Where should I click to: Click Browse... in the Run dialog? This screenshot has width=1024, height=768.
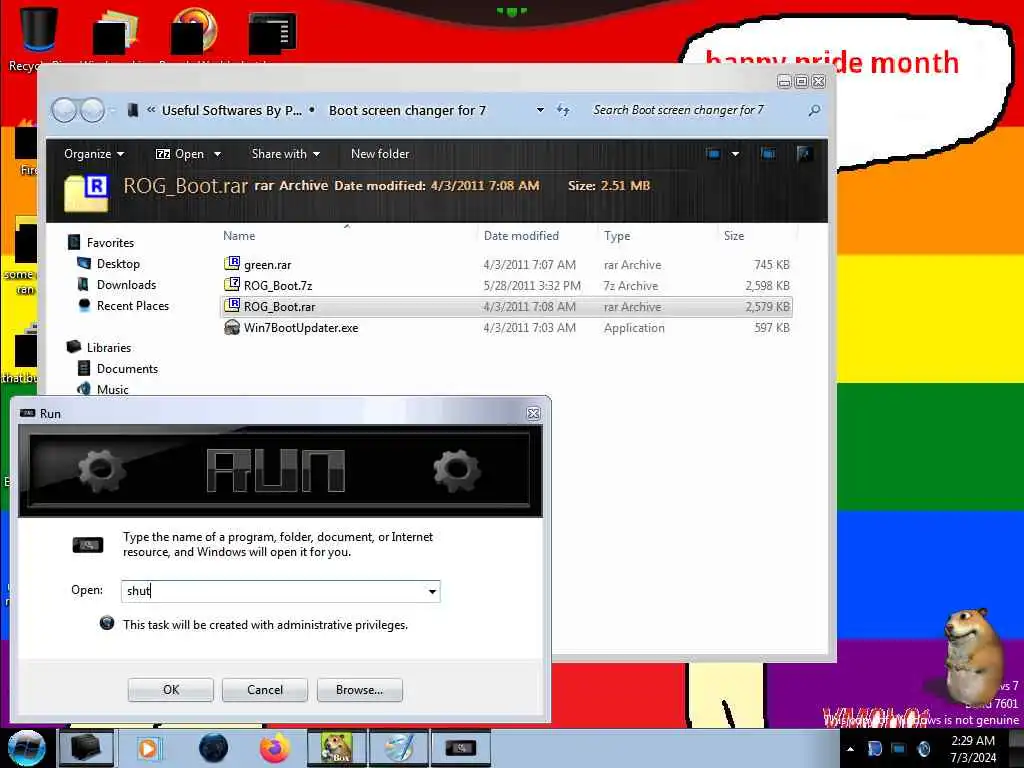tap(359, 690)
